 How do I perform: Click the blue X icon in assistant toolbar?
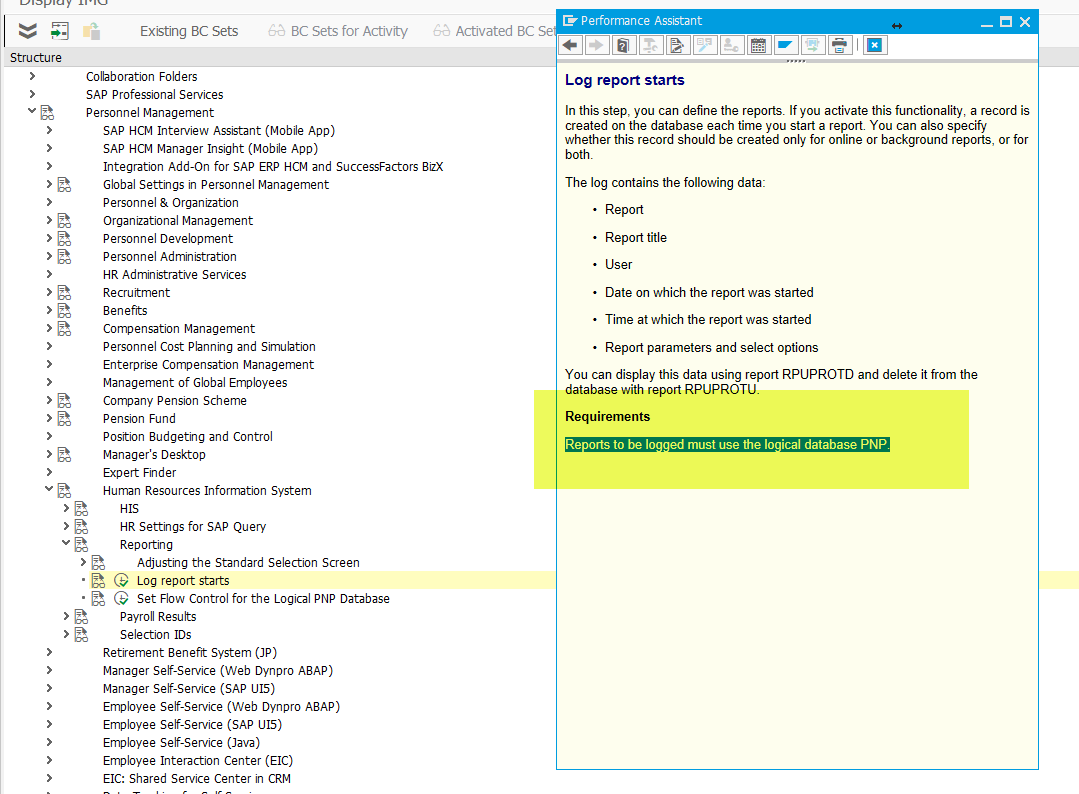(x=875, y=45)
